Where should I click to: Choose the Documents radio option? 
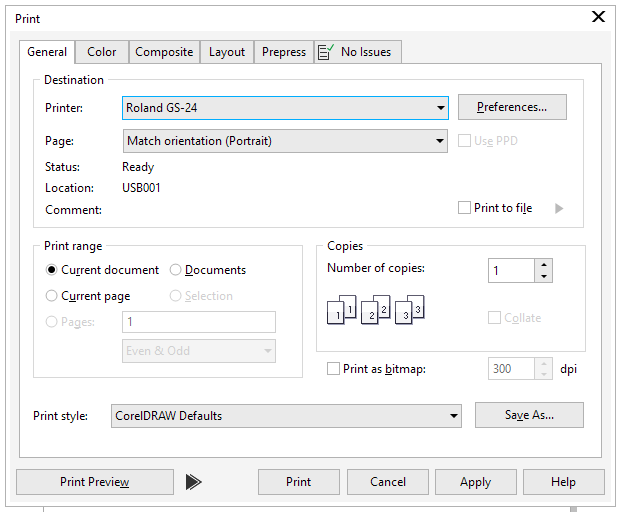176,270
